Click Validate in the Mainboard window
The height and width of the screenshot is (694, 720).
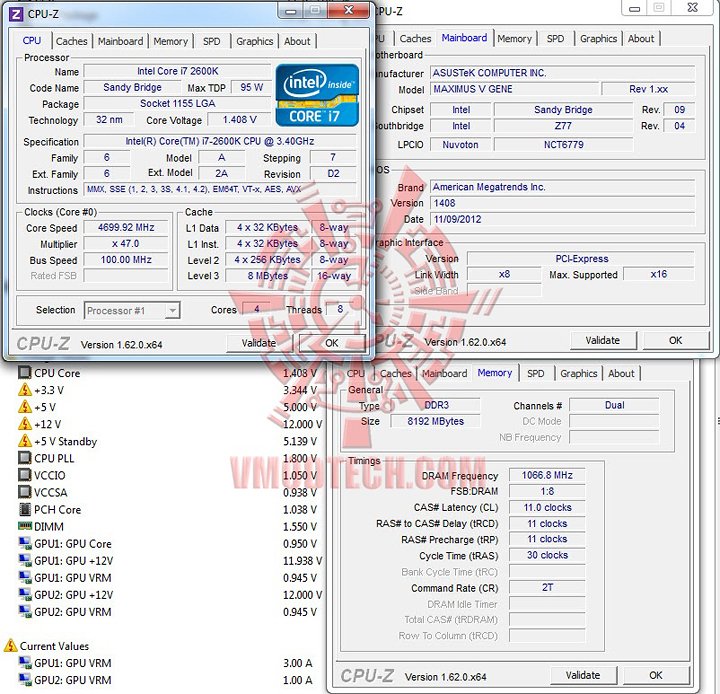(x=603, y=340)
